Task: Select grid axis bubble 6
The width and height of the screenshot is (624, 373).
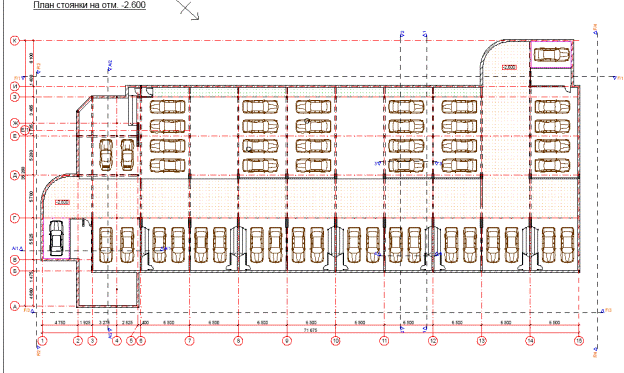Action: (141, 341)
